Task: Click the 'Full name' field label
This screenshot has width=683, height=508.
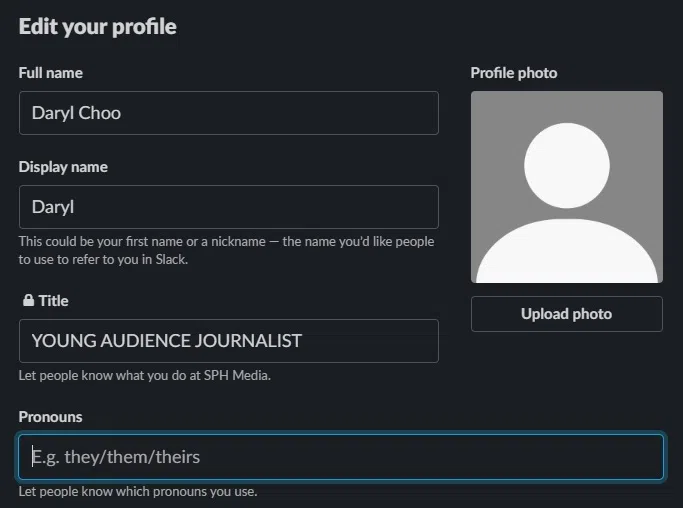Action: pyautogui.click(x=51, y=73)
